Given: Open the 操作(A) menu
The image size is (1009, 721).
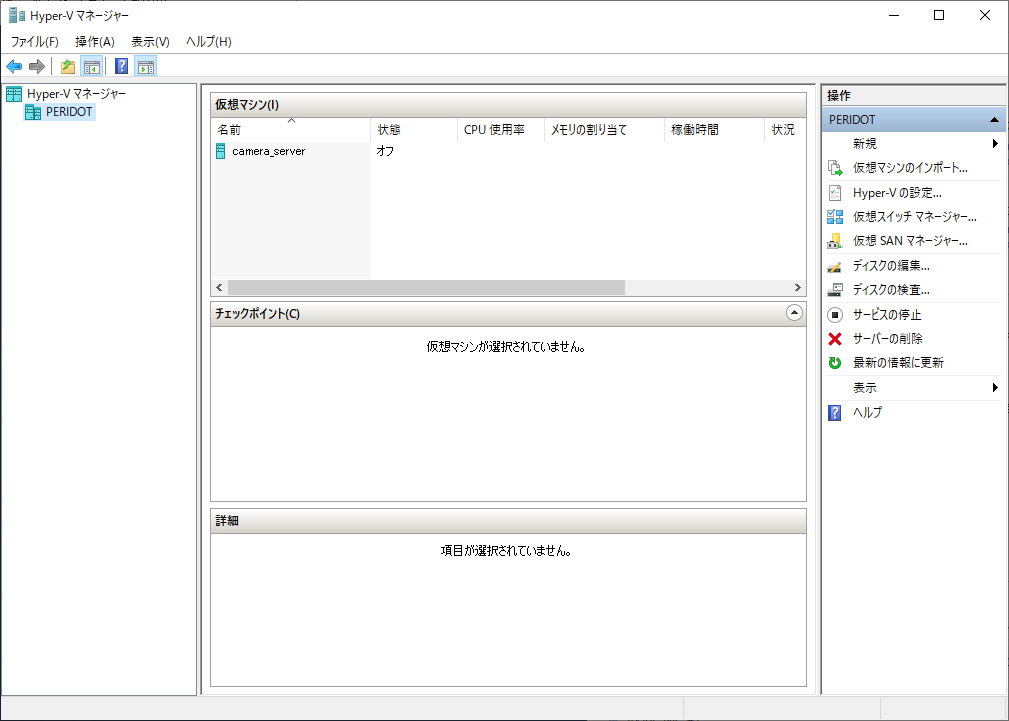Looking at the screenshot, I should point(95,42).
